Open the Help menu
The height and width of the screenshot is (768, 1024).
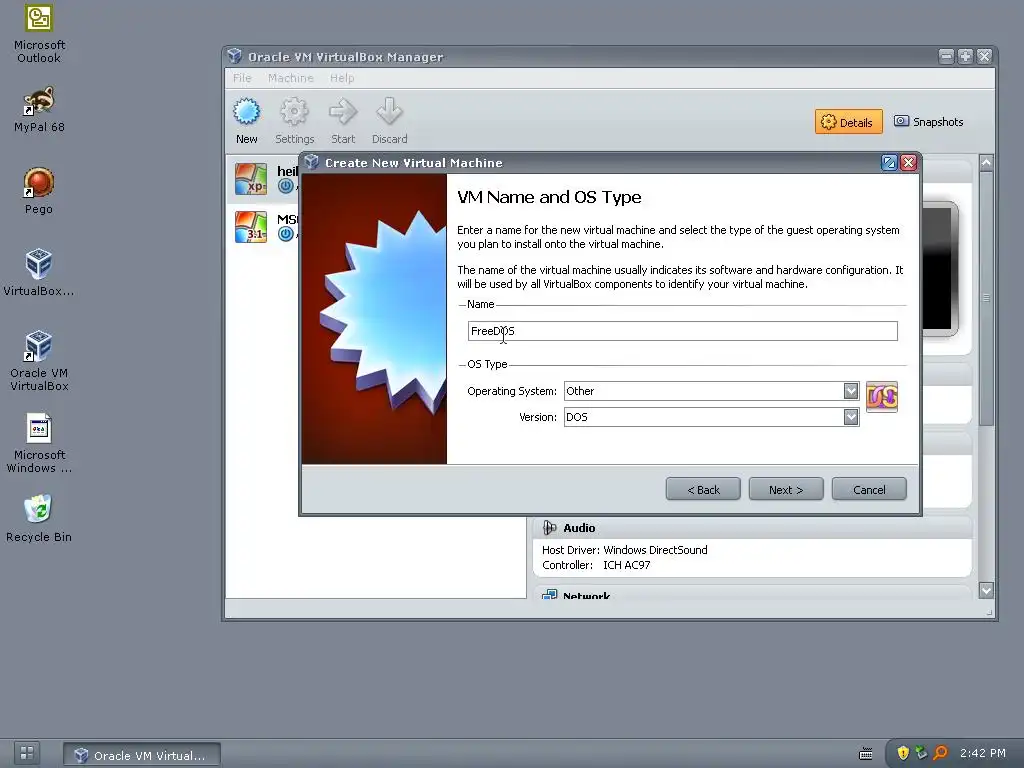tap(342, 78)
